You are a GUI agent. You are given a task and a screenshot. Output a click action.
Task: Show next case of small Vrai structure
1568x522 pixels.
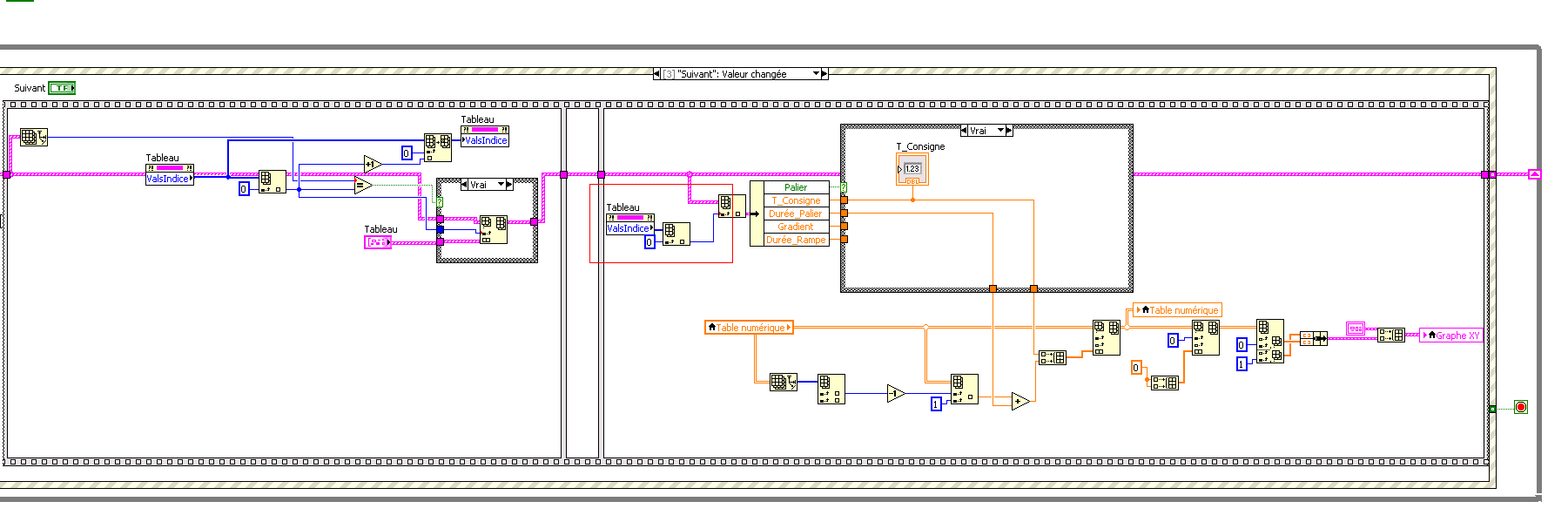[x=509, y=185]
